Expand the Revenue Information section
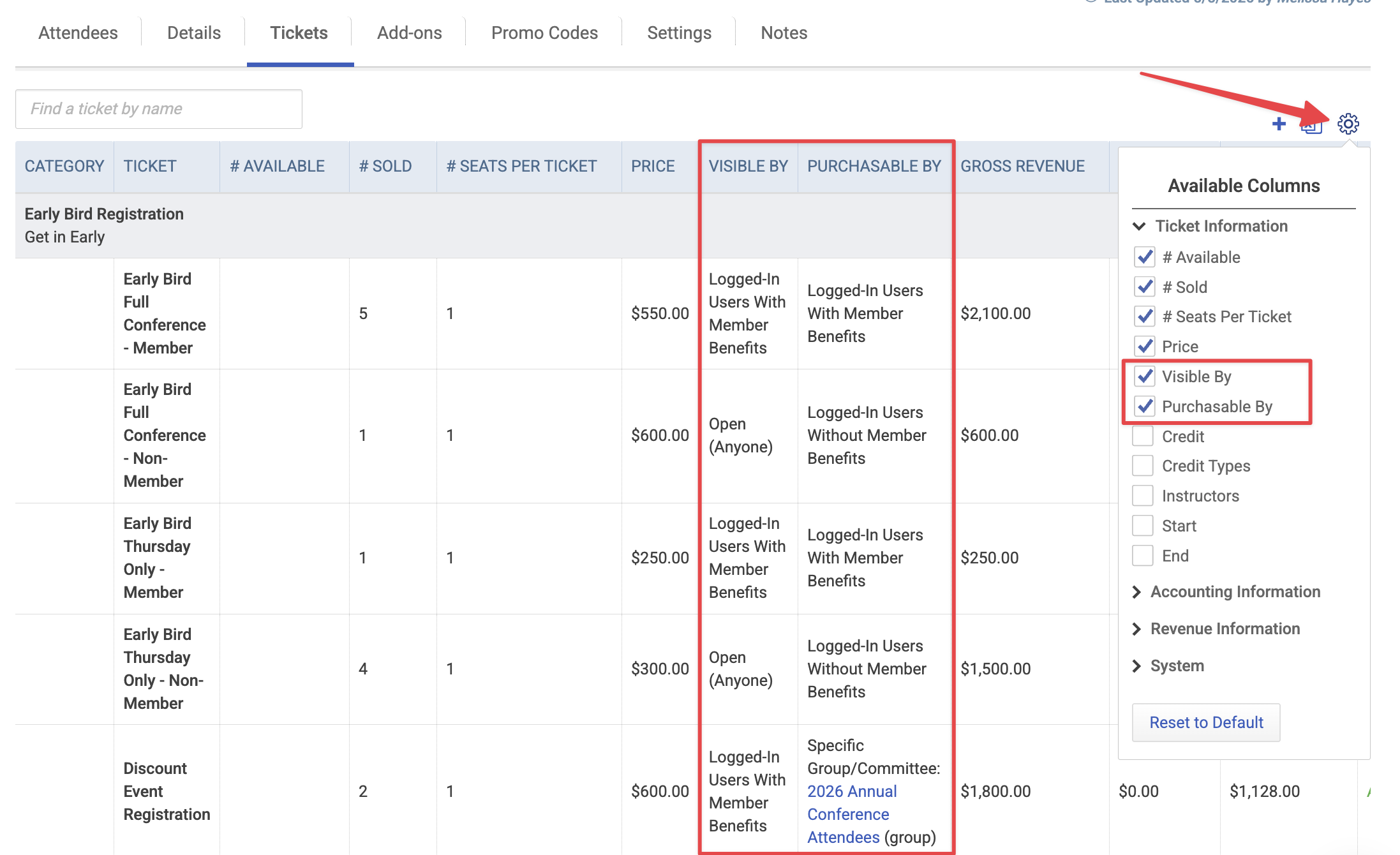The height and width of the screenshot is (855, 1400). click(1216, 628)
